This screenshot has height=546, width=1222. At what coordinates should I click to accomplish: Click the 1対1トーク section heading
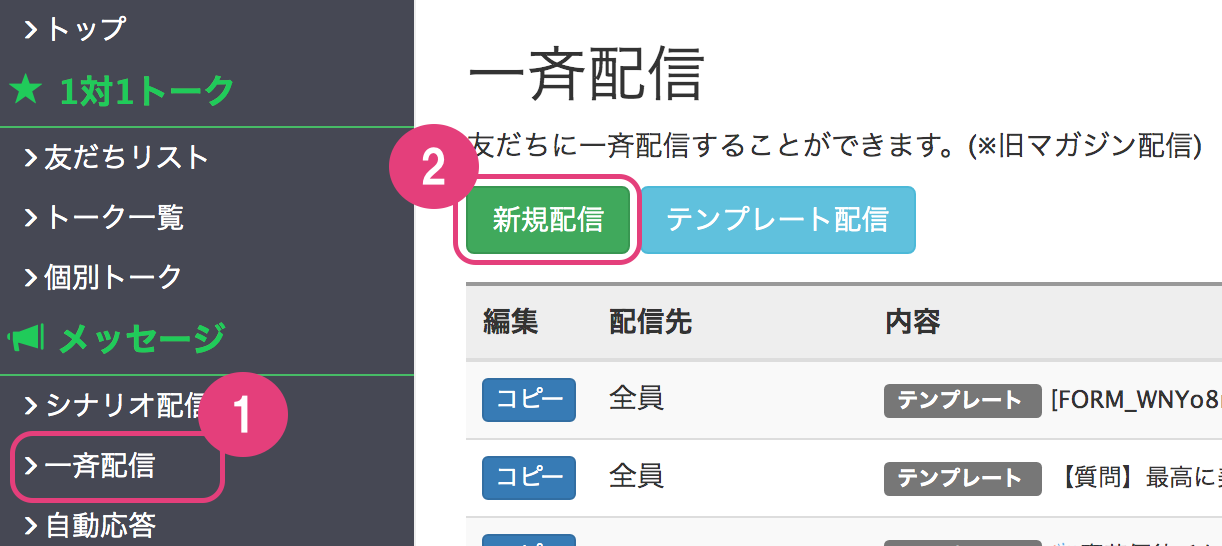coord(145,91)
